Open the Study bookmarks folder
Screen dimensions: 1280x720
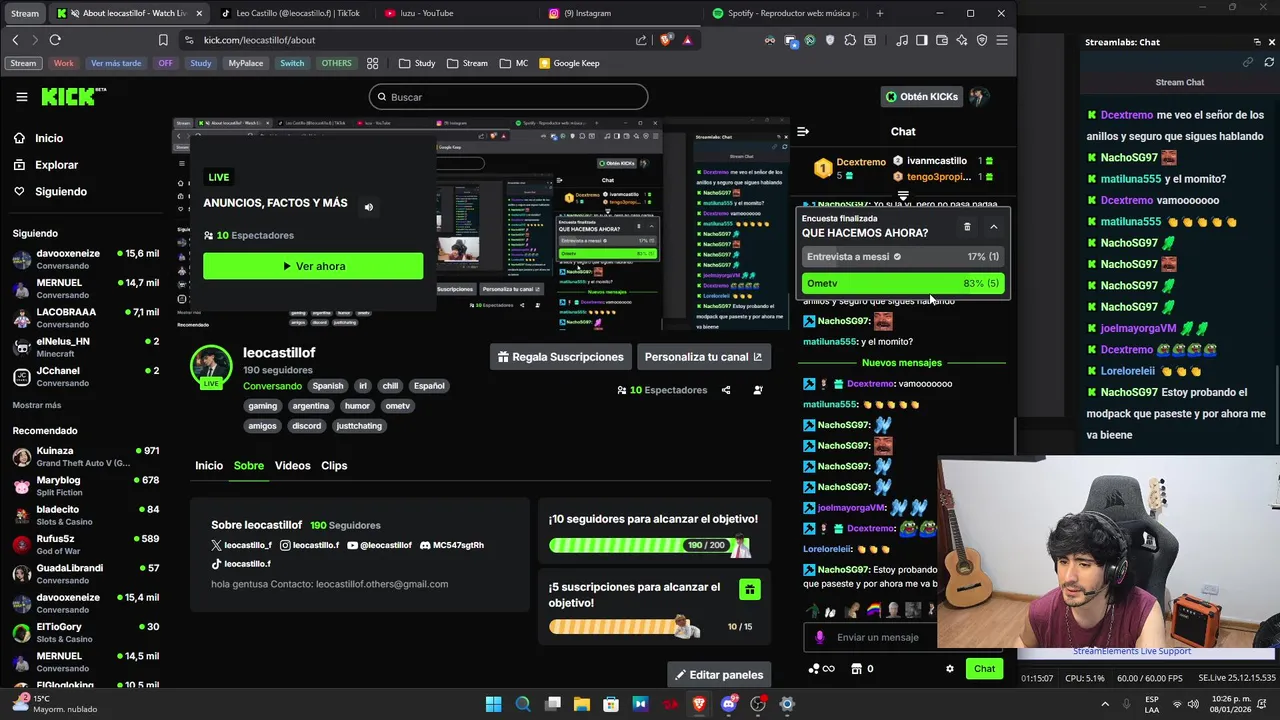pyautogui.click(x=416, y=63)
